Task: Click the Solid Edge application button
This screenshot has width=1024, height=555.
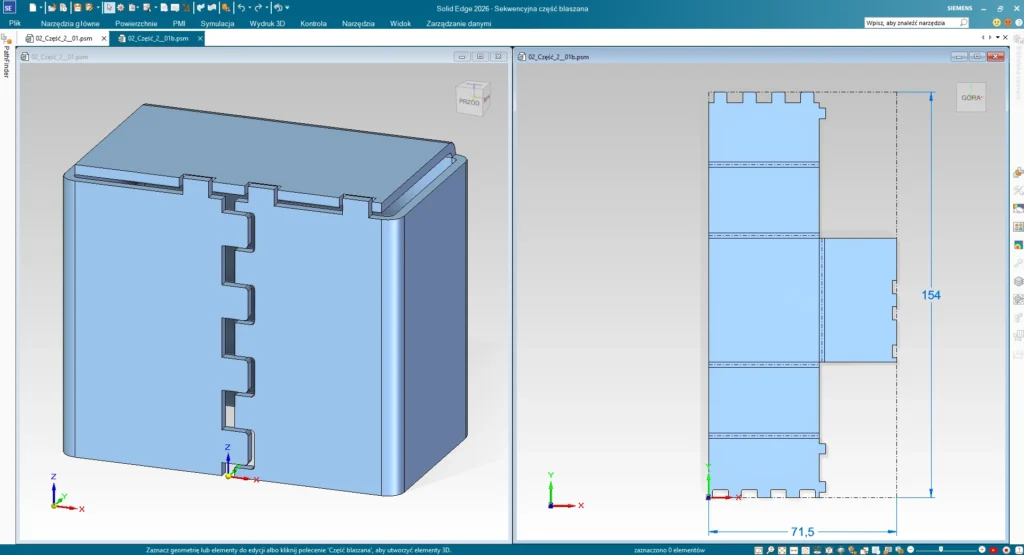Action: pyautogui.click(x=8, y=7)
